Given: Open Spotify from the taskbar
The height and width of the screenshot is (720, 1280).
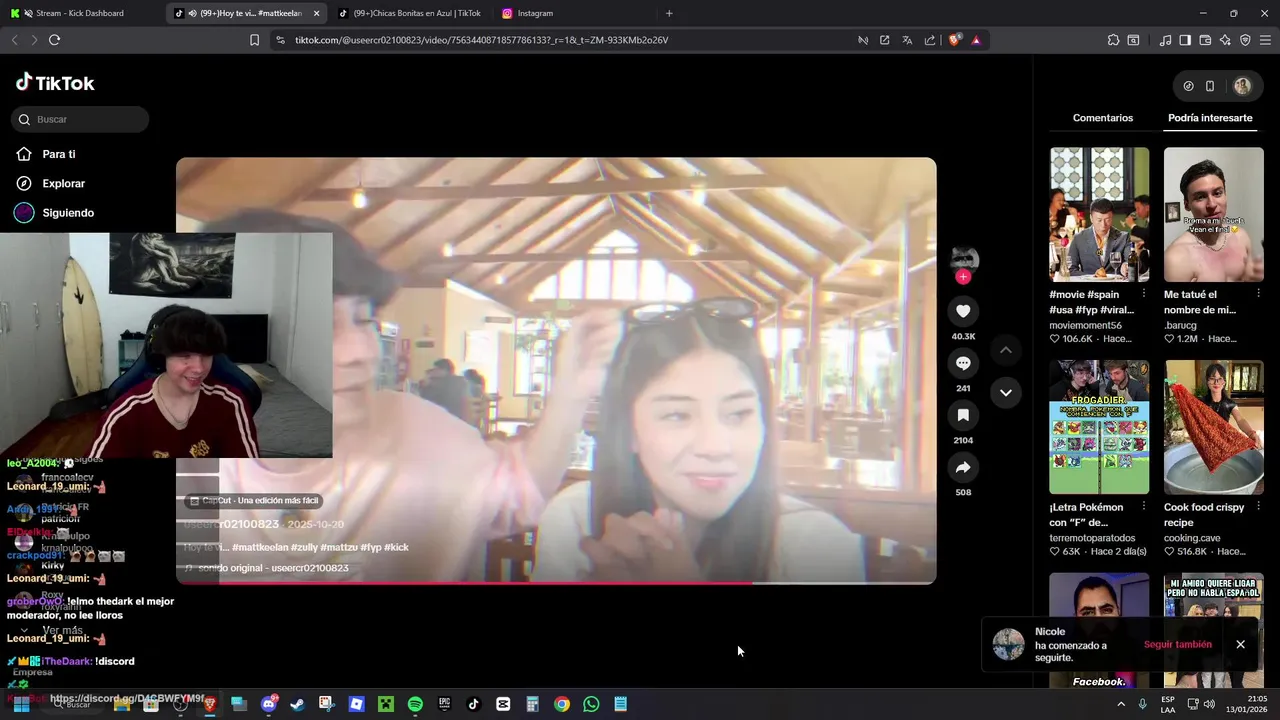Looking at the screenshot, I should (x=415, y=704).
